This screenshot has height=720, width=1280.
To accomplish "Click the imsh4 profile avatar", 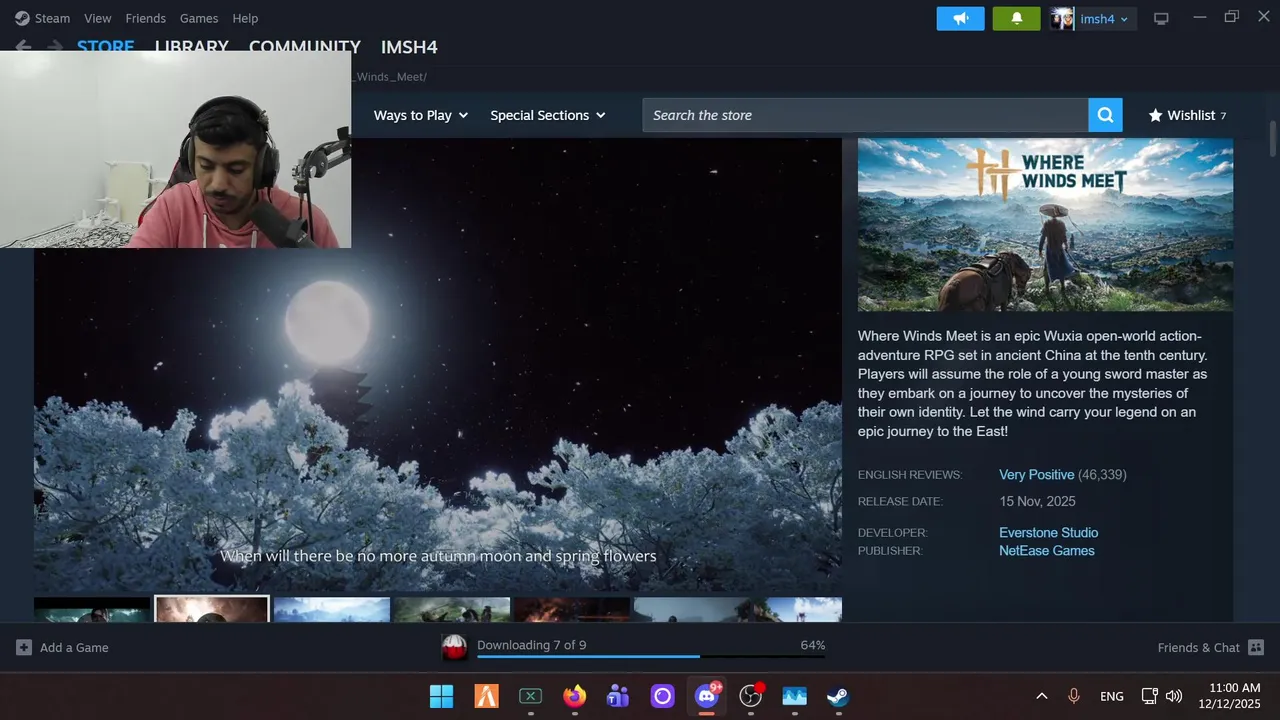I will pos(1062,18).
